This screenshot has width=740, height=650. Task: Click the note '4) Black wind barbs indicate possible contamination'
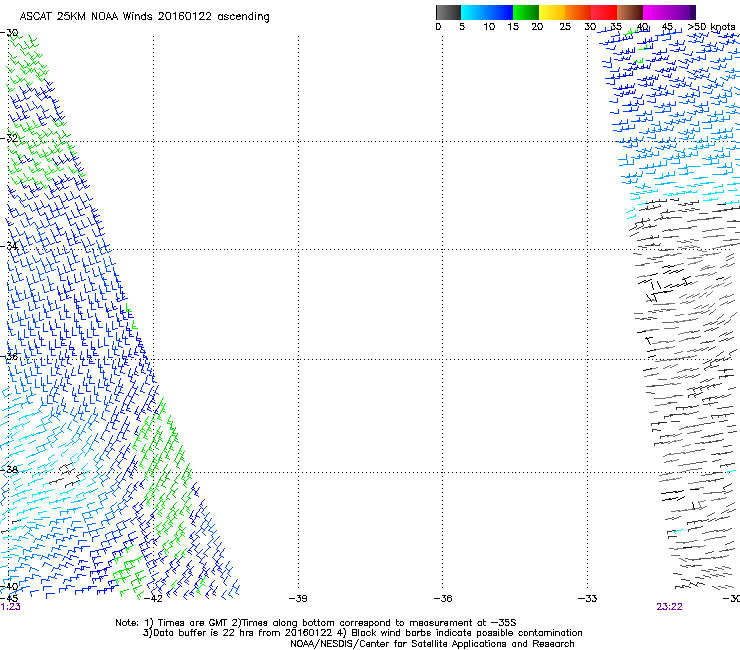point(460,633)
